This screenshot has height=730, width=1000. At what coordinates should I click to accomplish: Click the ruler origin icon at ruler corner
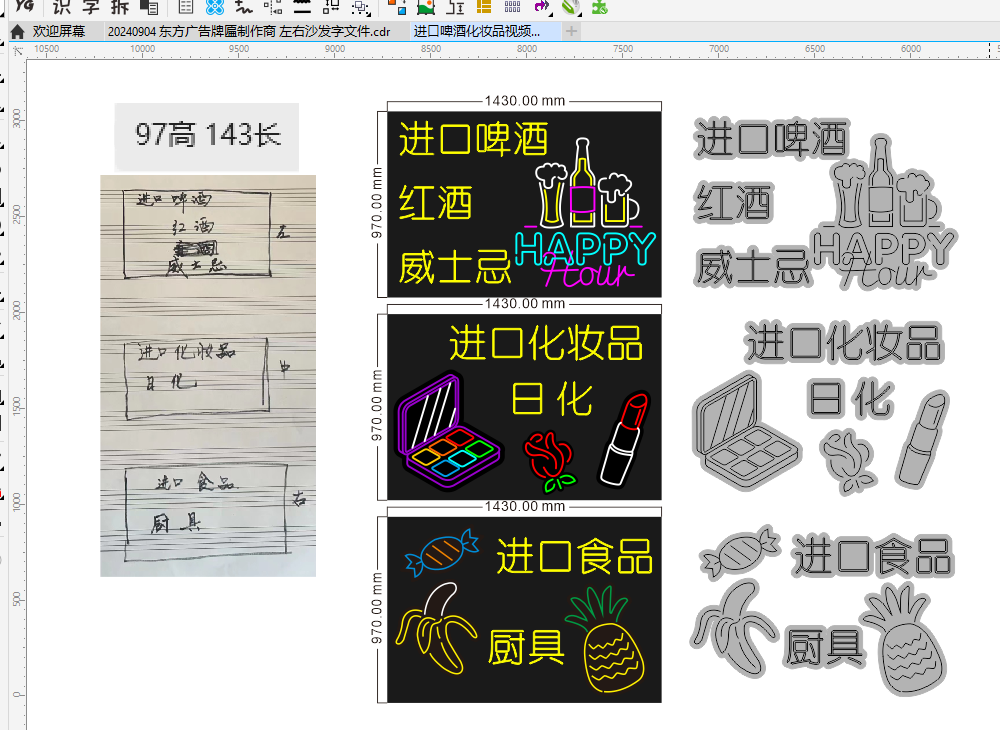(x=18, y=50)
